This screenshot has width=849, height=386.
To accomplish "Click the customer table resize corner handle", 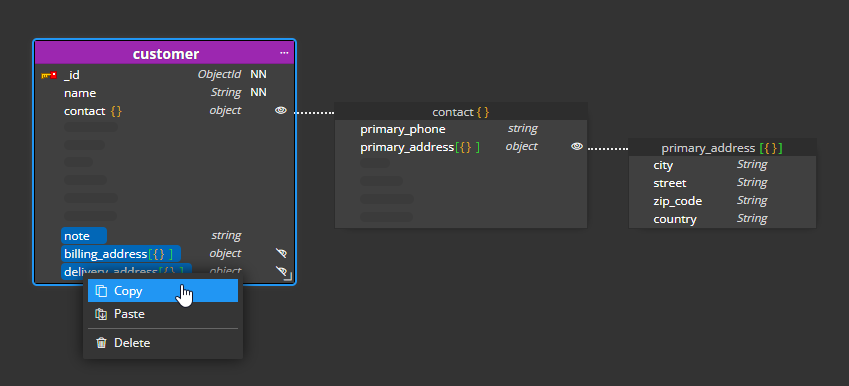I will (x=288, y=277).
